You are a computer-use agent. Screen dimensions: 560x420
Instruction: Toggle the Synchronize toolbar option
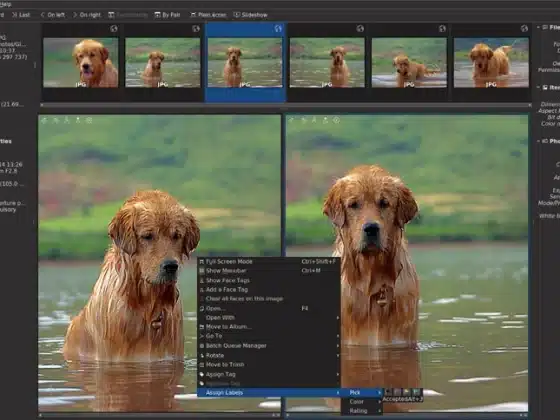(128, 15)
